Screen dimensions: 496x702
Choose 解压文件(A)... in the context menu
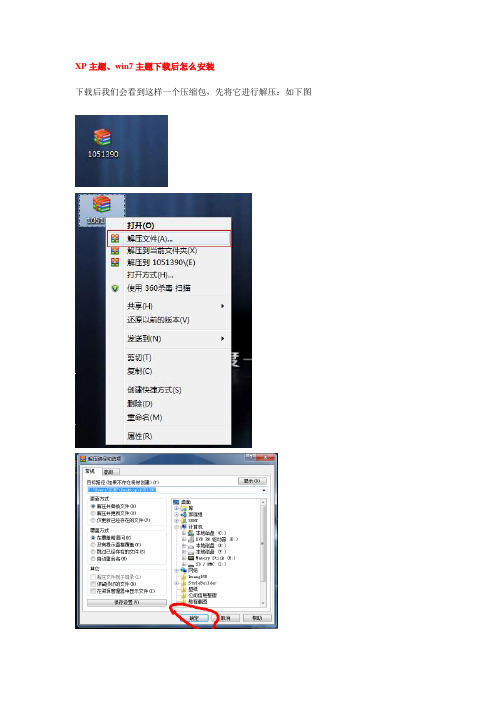point(168,239)
